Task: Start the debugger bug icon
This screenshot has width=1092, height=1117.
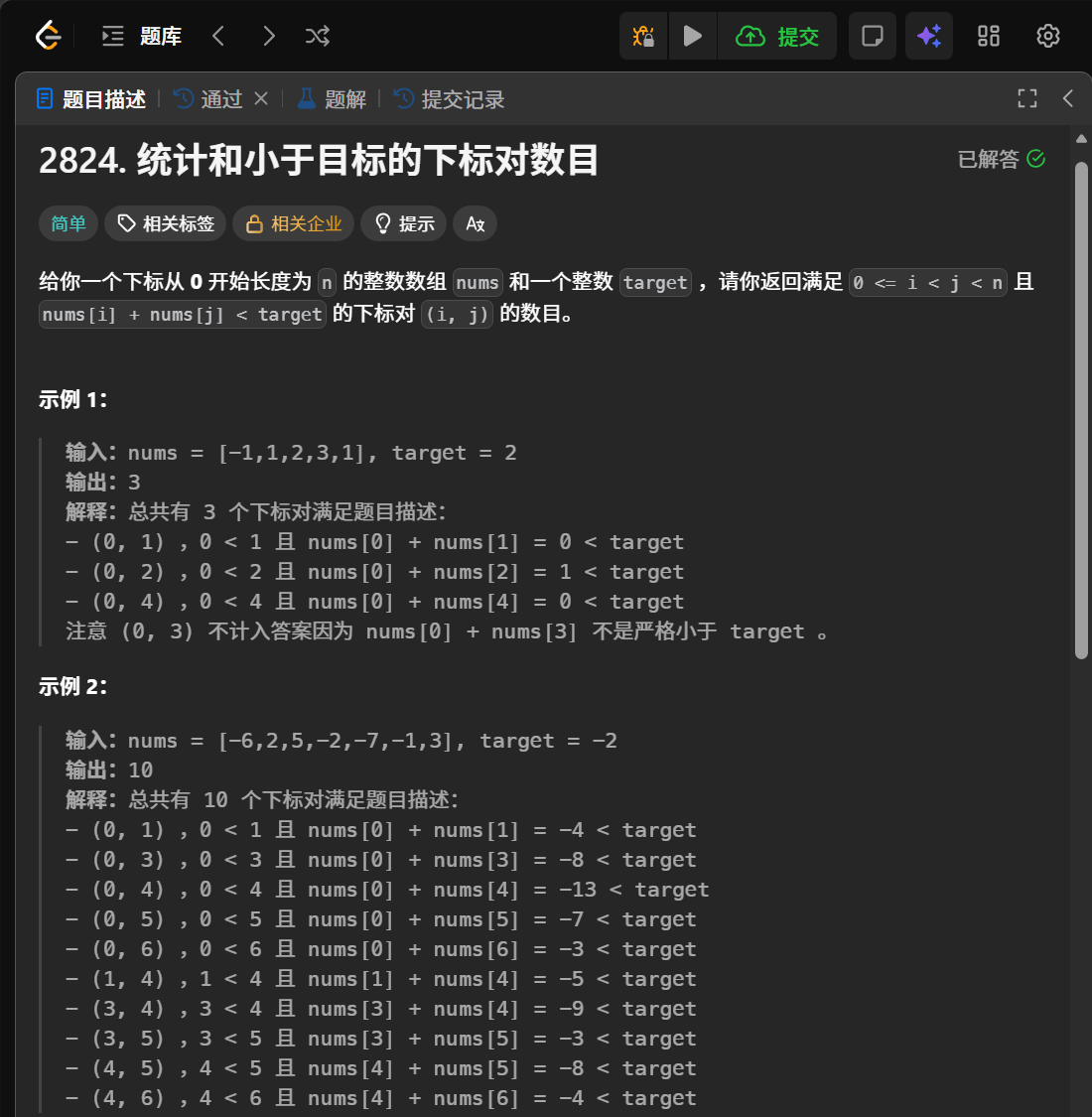Action: (x=643, y=36)
